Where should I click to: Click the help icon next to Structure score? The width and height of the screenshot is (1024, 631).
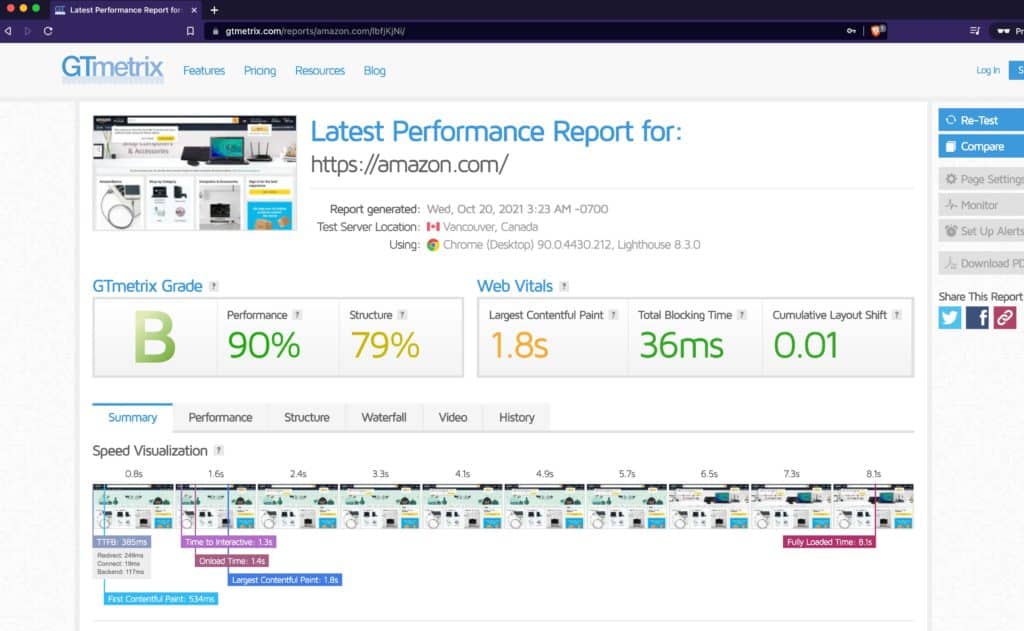(402, 315)
